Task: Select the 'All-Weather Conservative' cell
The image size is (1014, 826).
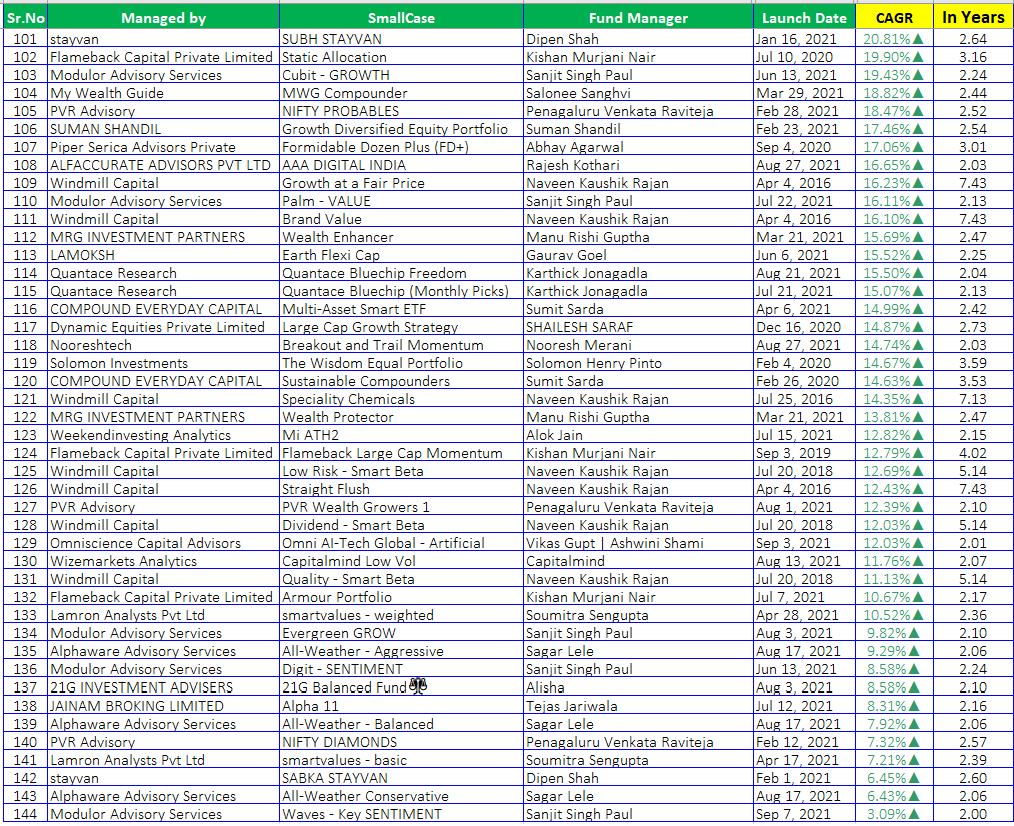Action: pyautogui.click(x=402, y=796)
